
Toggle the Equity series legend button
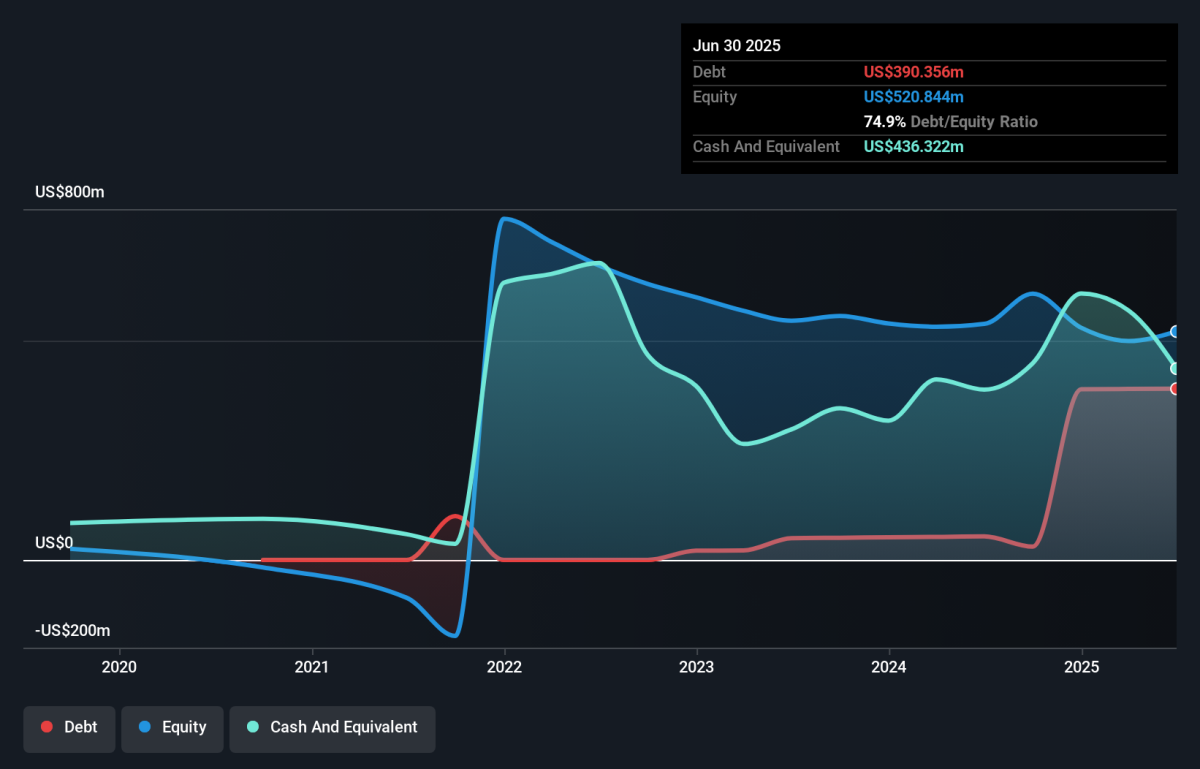[172, 727]
